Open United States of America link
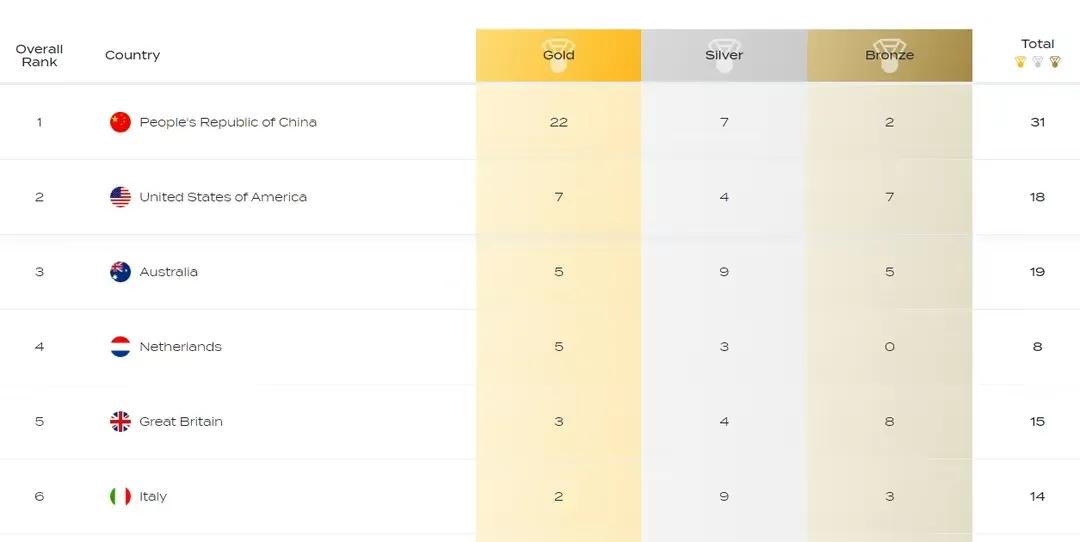The height and width of the screenshot is (542, 1080). click(x=223, y=197)
